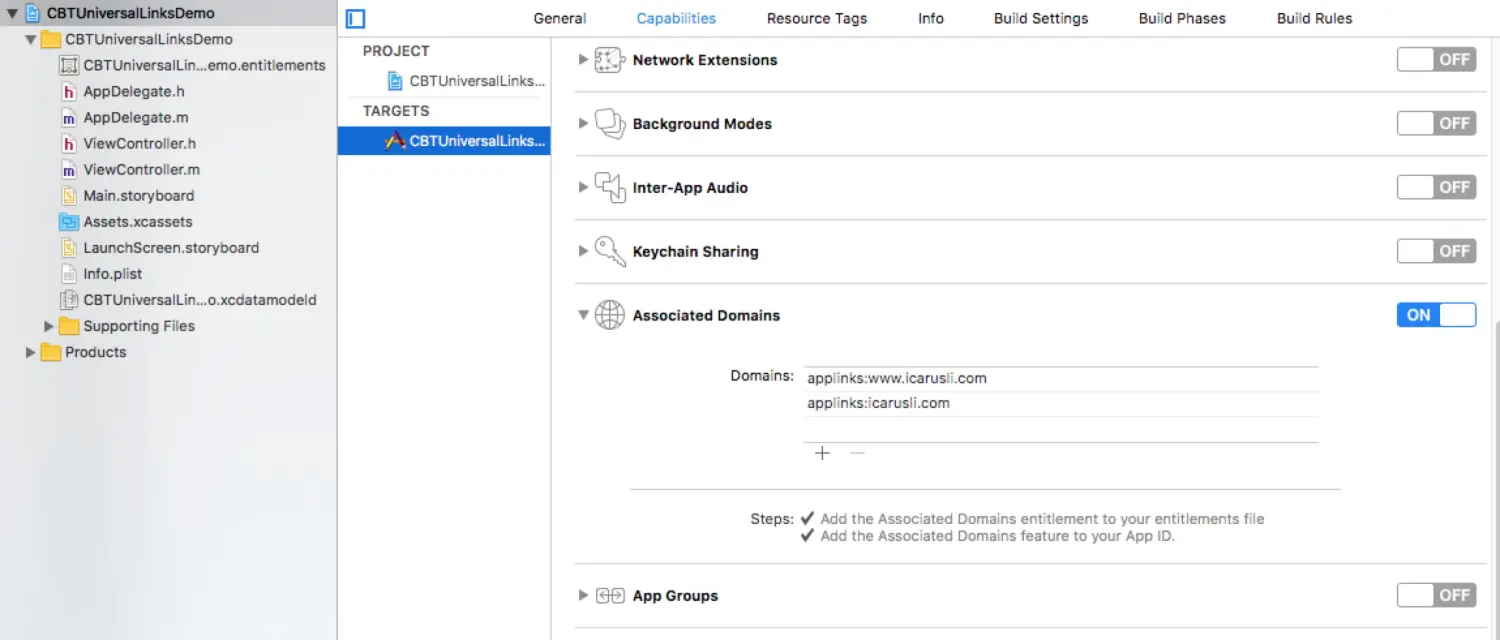This screenshot has width=1500, height=640.
Task: Click the AppDelegate.m source file icon
Action: [69, 117]
